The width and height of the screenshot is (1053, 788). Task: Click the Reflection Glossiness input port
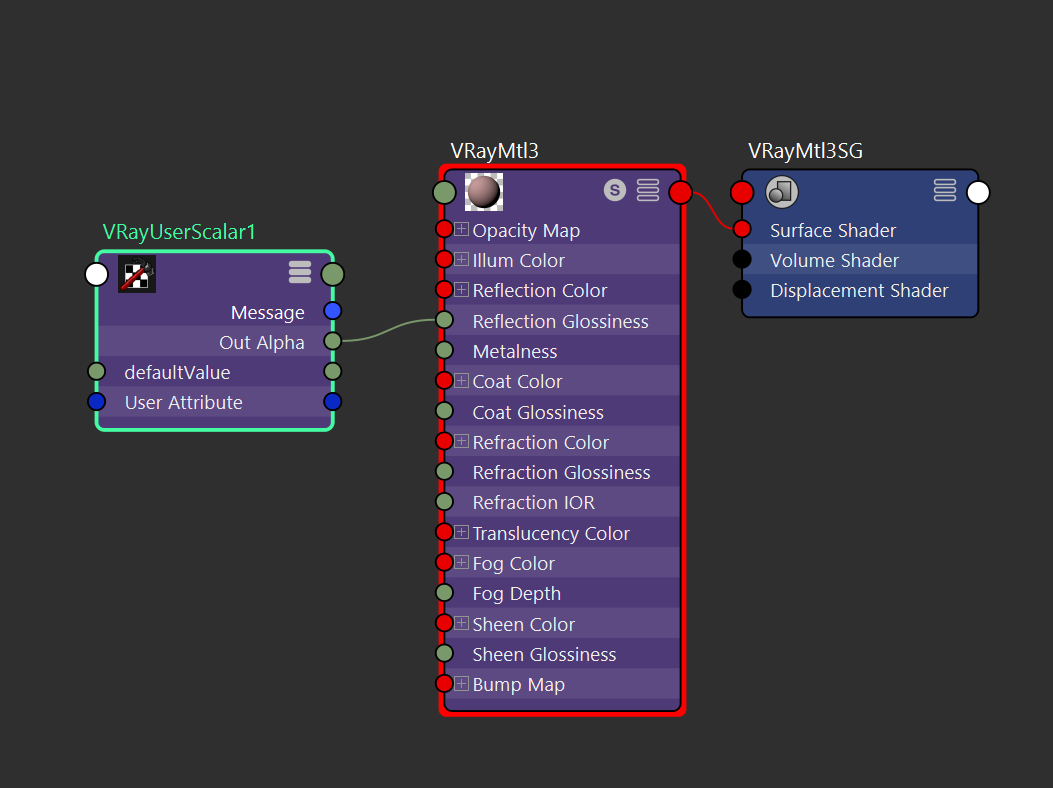coord(445,320)
